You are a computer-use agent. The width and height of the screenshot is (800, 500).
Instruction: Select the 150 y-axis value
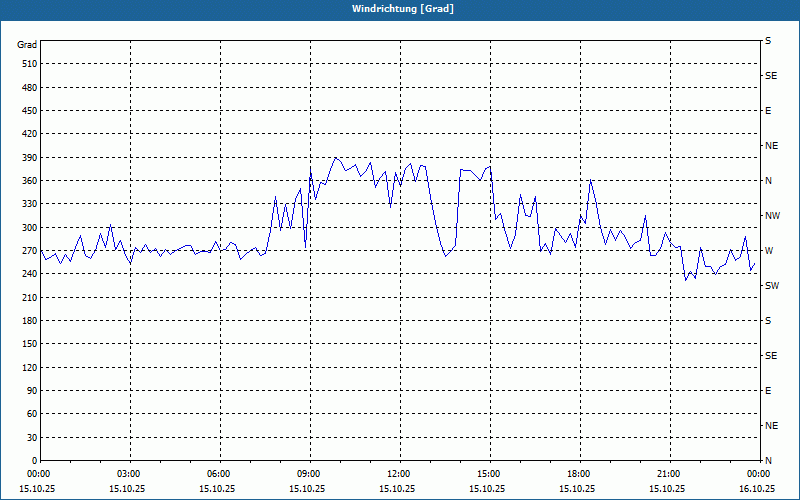tap(29, 344)
